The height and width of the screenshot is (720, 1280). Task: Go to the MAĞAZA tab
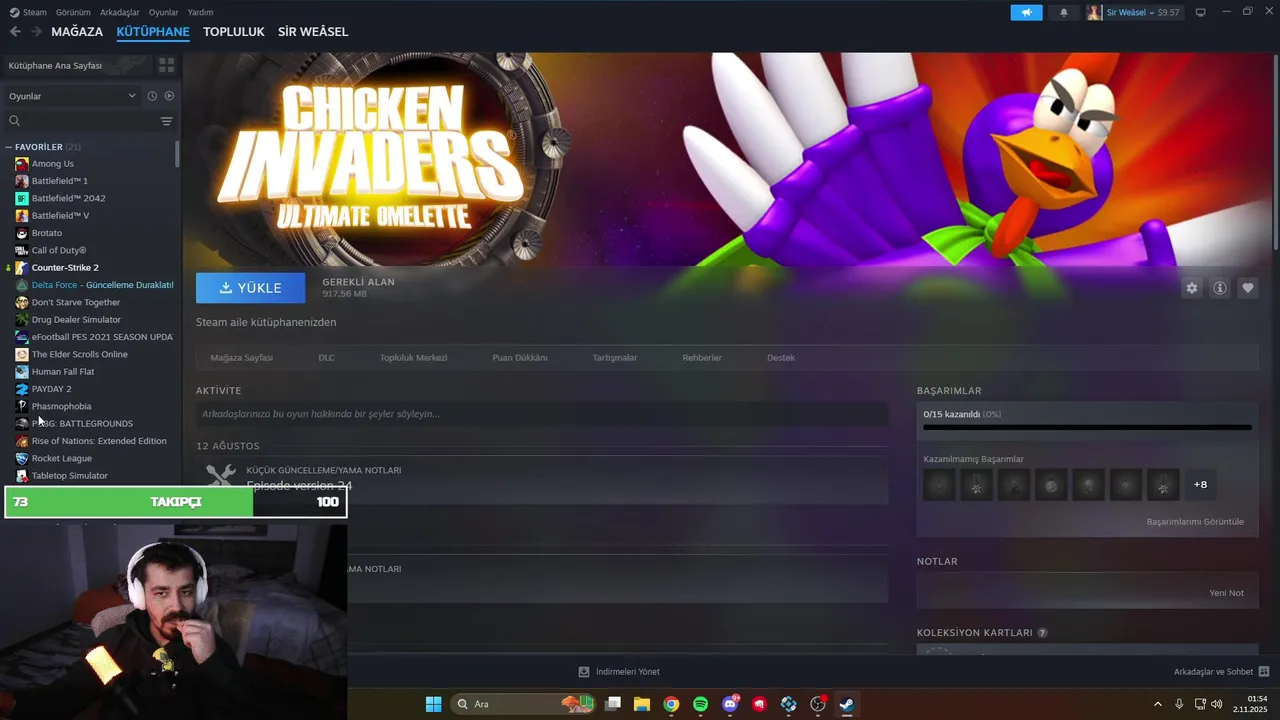pos(77,32)
